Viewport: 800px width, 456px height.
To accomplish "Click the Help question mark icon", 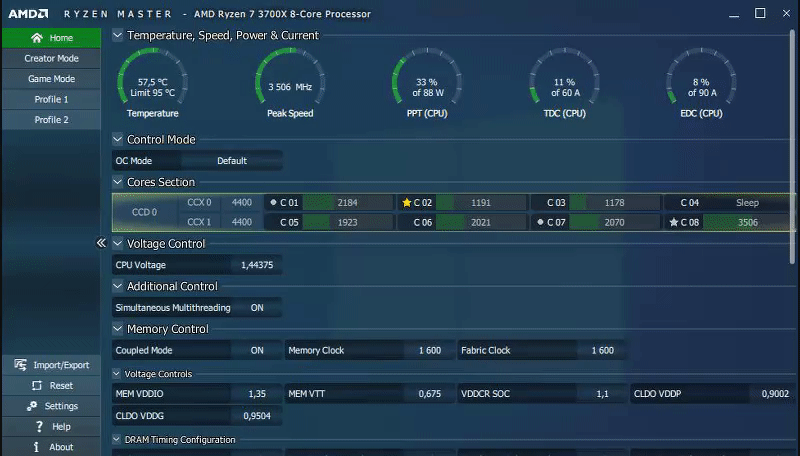I will (39, 426).
